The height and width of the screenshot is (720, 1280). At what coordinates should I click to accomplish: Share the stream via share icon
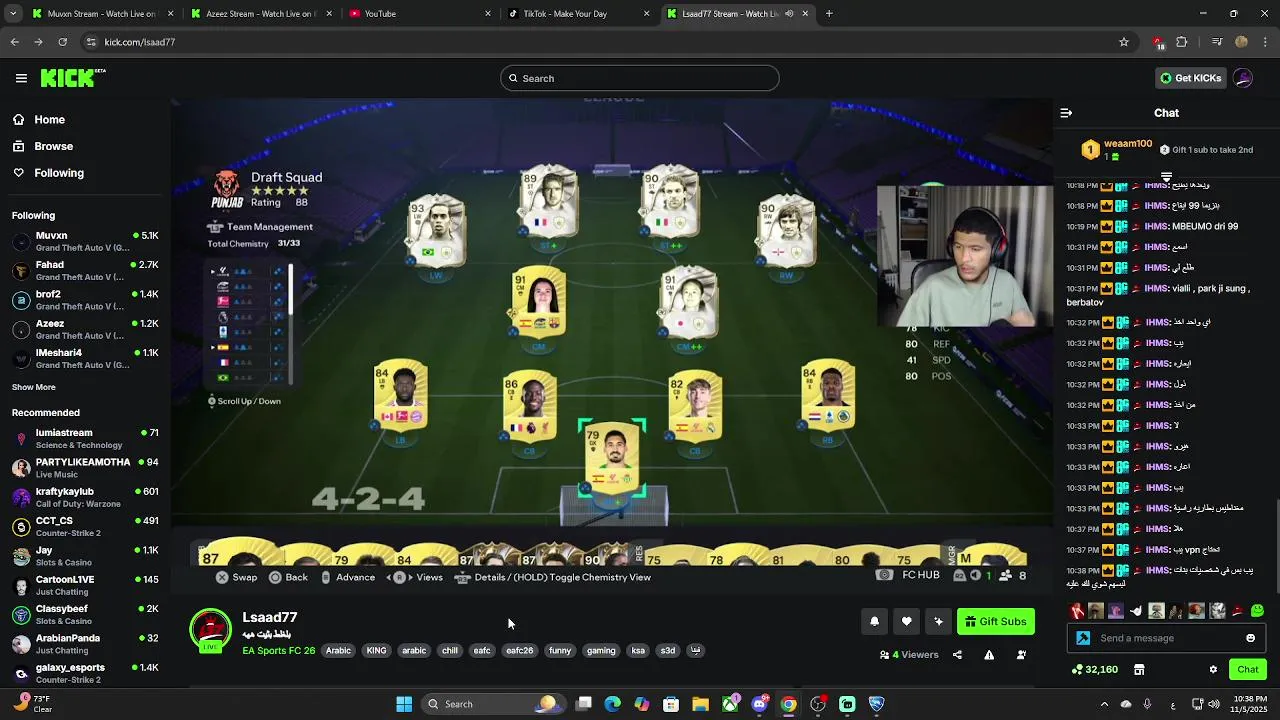[x=957, y=655]
